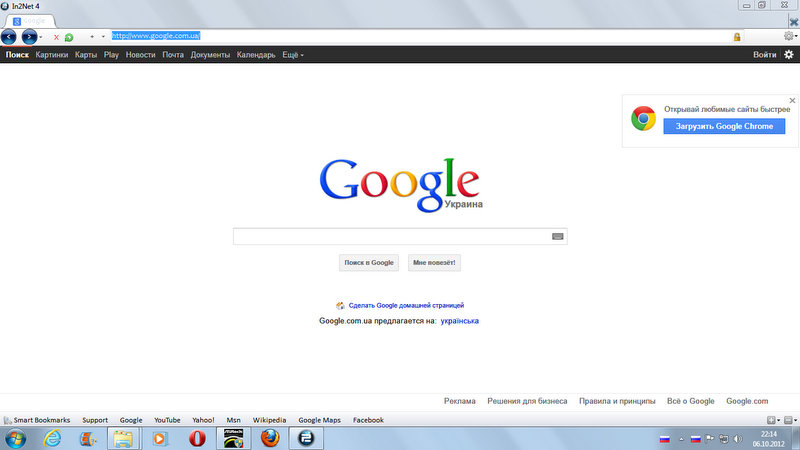This screenshot has height=450, width=800.
Task: Open Play in the Google top bar
Action: (111, 55)
